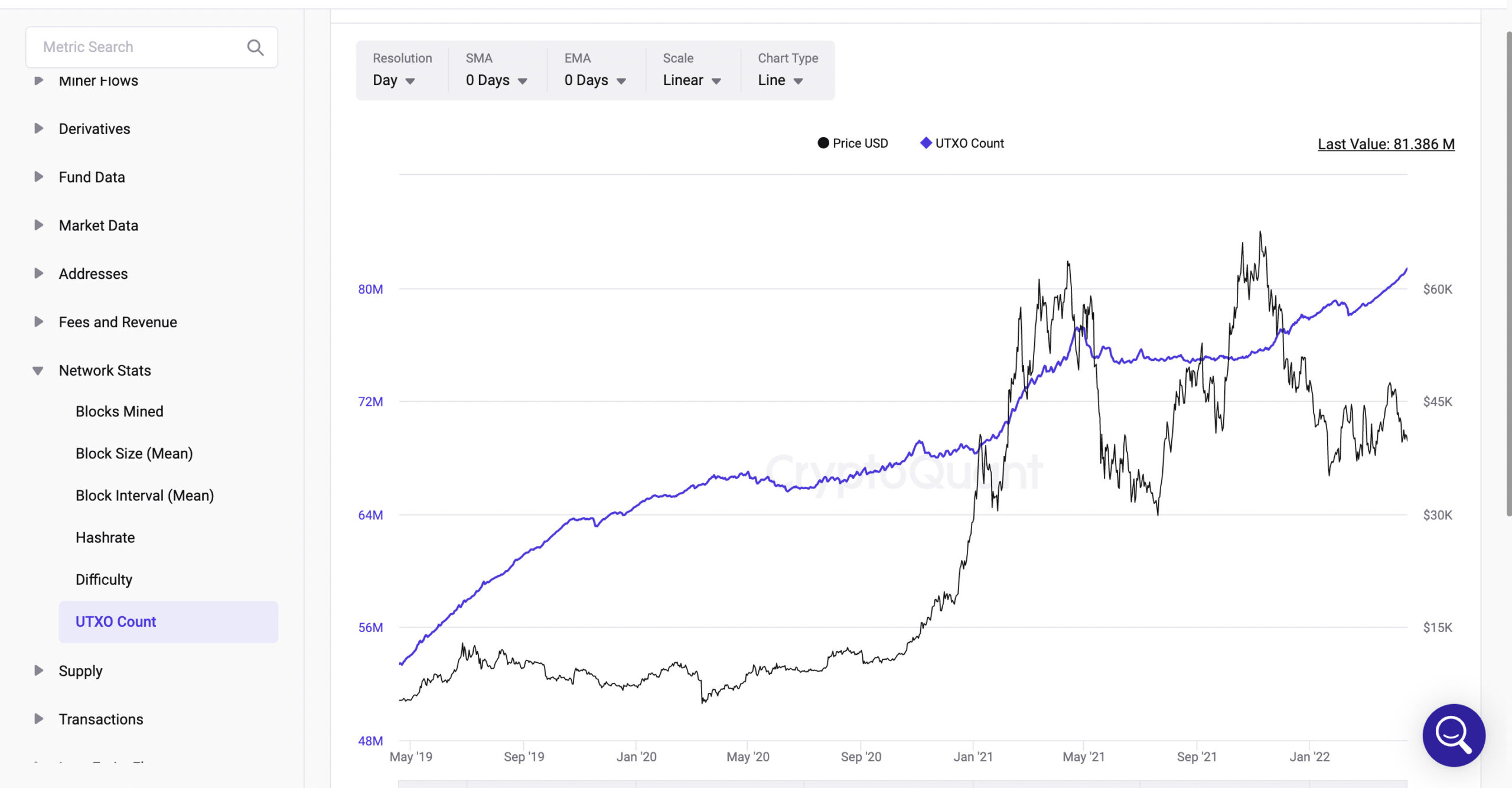The width and height of the screenshot is (1512, 788).
Task: Click the $30K right axis label
Action: click(x=1438, y=515)
